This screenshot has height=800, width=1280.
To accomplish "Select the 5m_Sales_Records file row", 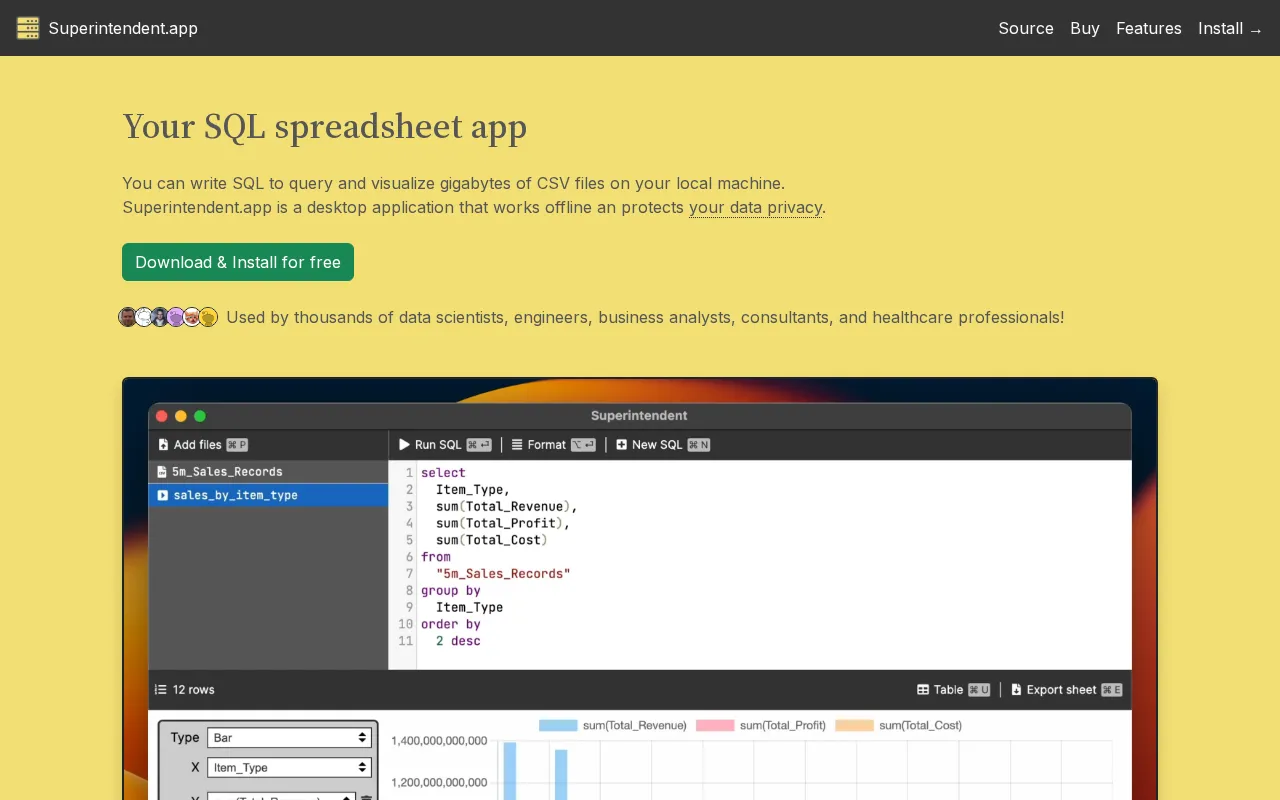I will [x=268, y=472].
